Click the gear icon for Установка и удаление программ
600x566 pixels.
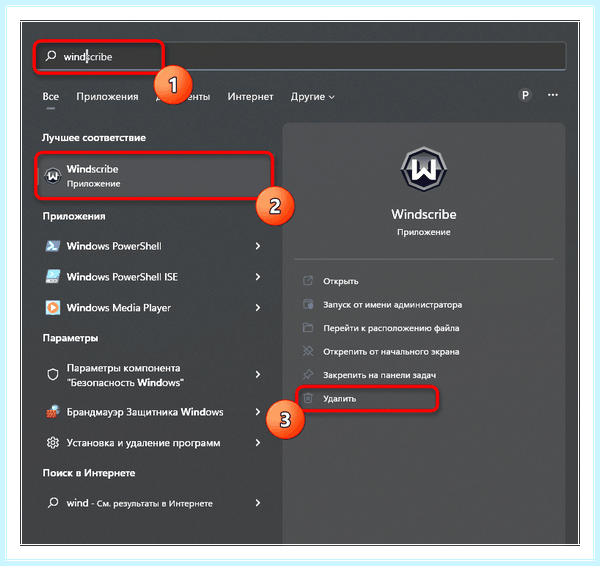53,443
